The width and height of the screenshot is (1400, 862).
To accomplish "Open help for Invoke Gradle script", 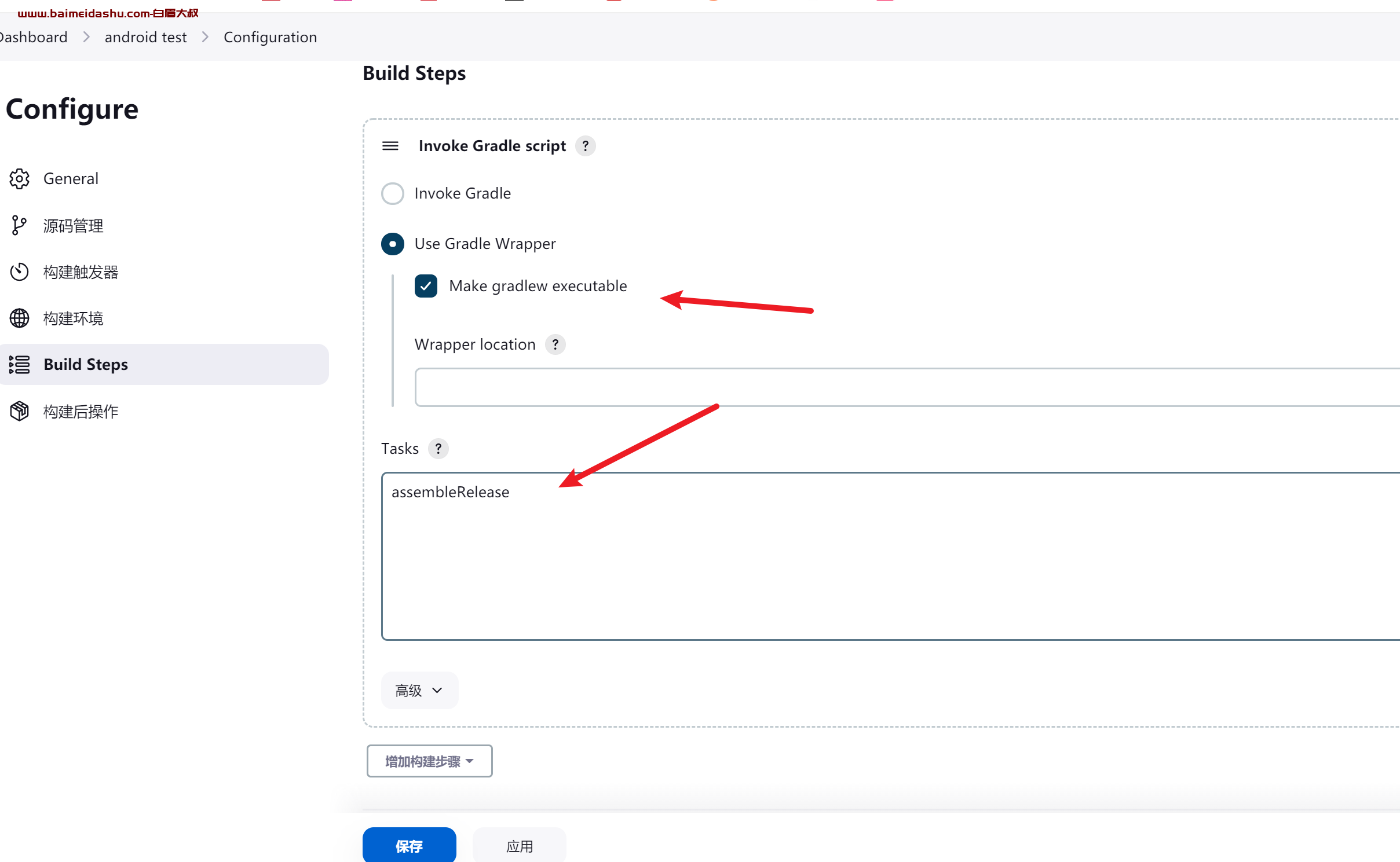I will (x=586, y=146).
